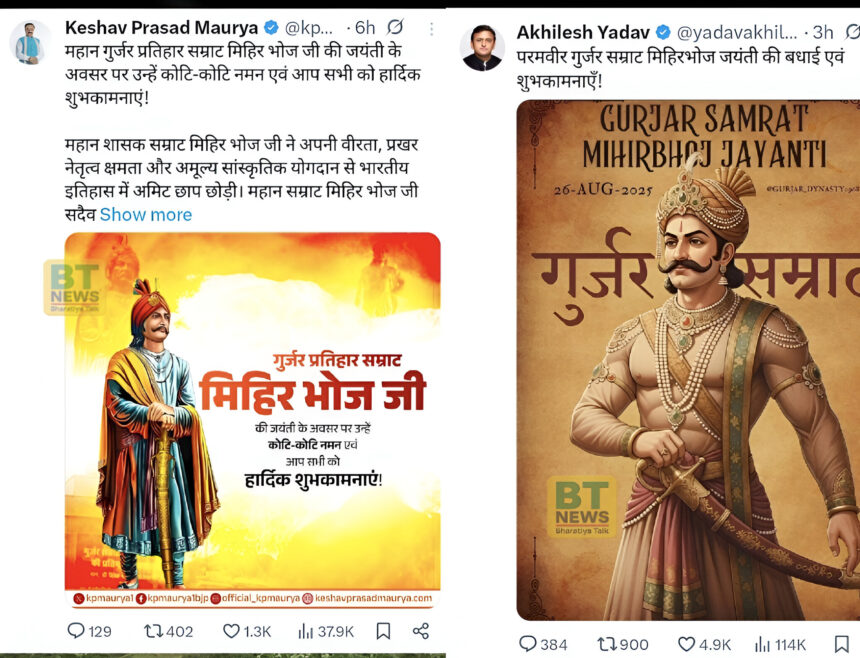860x658 pixels.
Task: Repost Keshav Prasad Maurya's tweet
Action: 152,631
